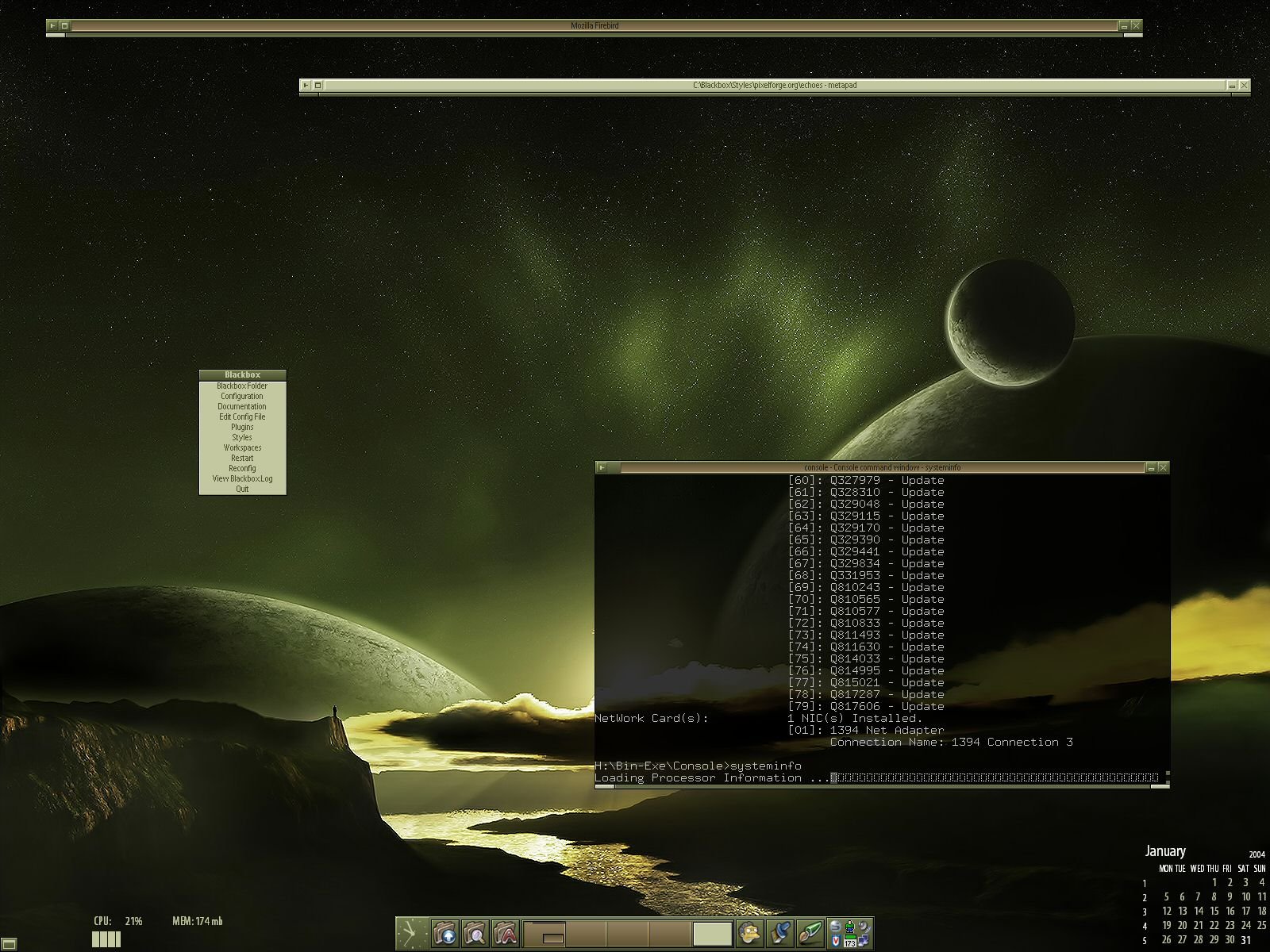
Task: Choose Edit Config File
Action: [242, 416]
